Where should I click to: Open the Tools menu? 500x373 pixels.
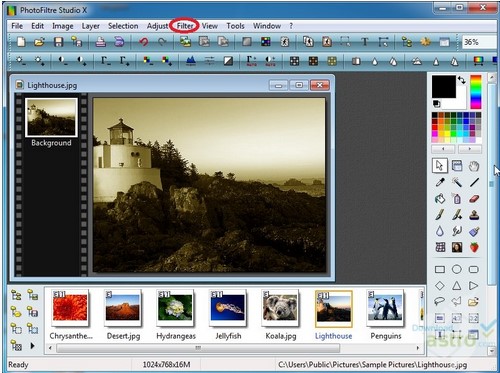tap(235, 26)
